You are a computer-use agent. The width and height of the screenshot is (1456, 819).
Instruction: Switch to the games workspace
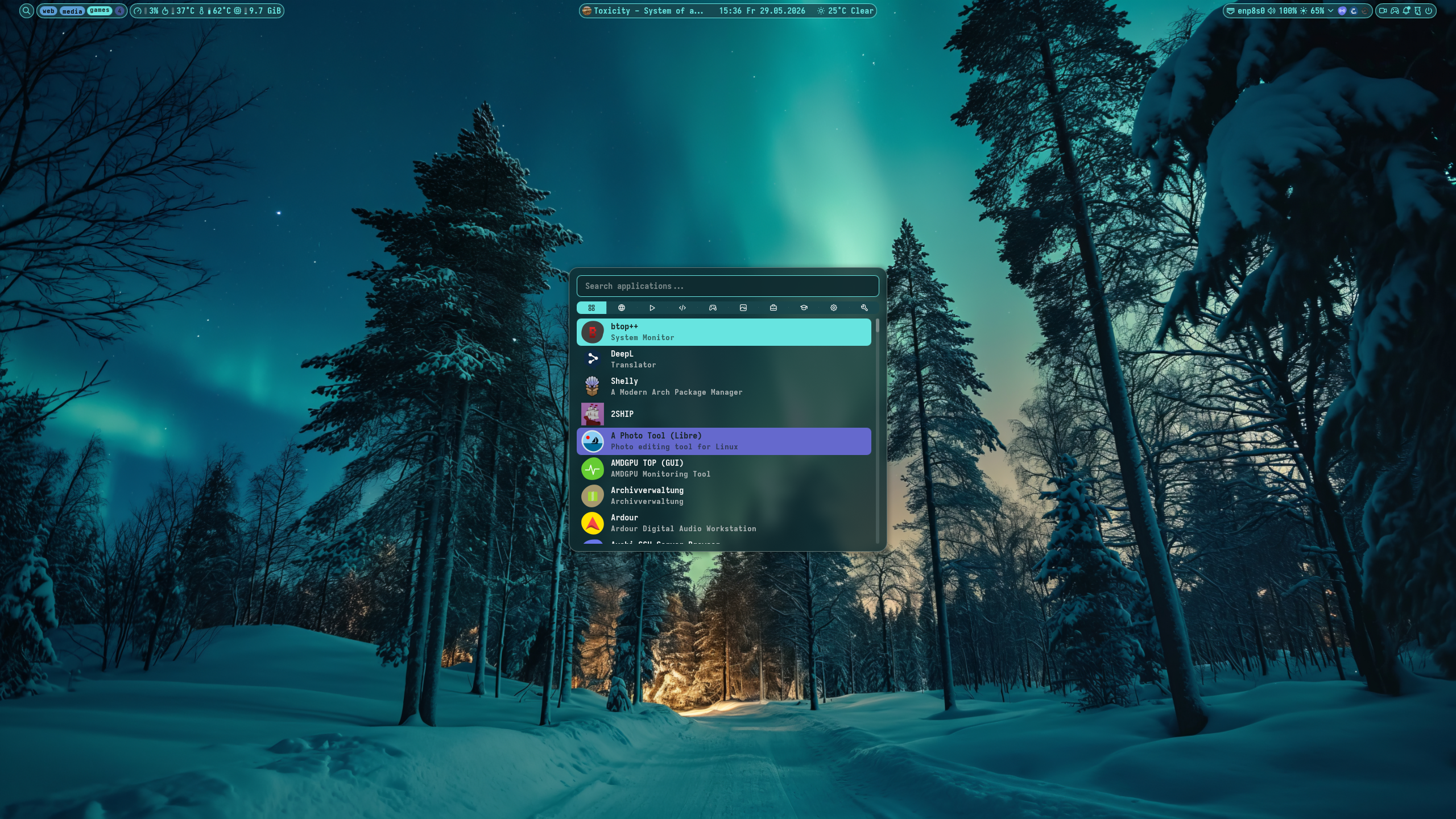[x=100, y=10]
